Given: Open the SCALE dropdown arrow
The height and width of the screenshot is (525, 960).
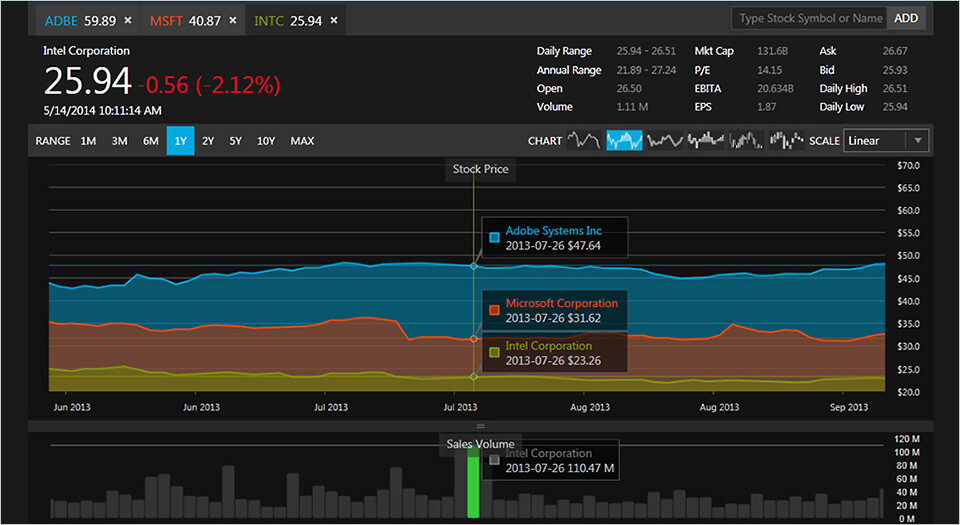Looking at the screenshot, I should 917,141.
